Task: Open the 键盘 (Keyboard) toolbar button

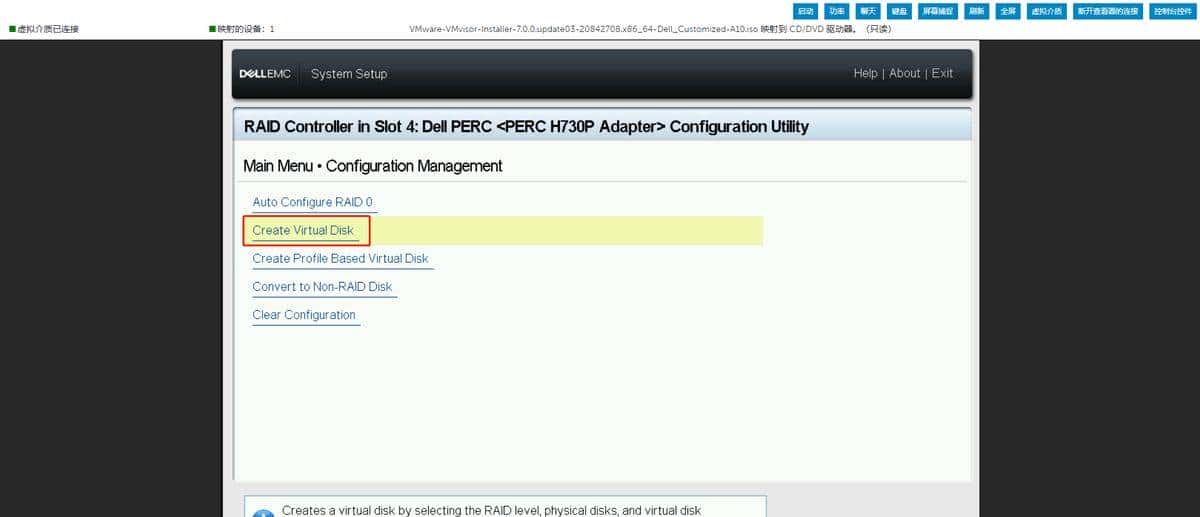Action: [899, 11]
